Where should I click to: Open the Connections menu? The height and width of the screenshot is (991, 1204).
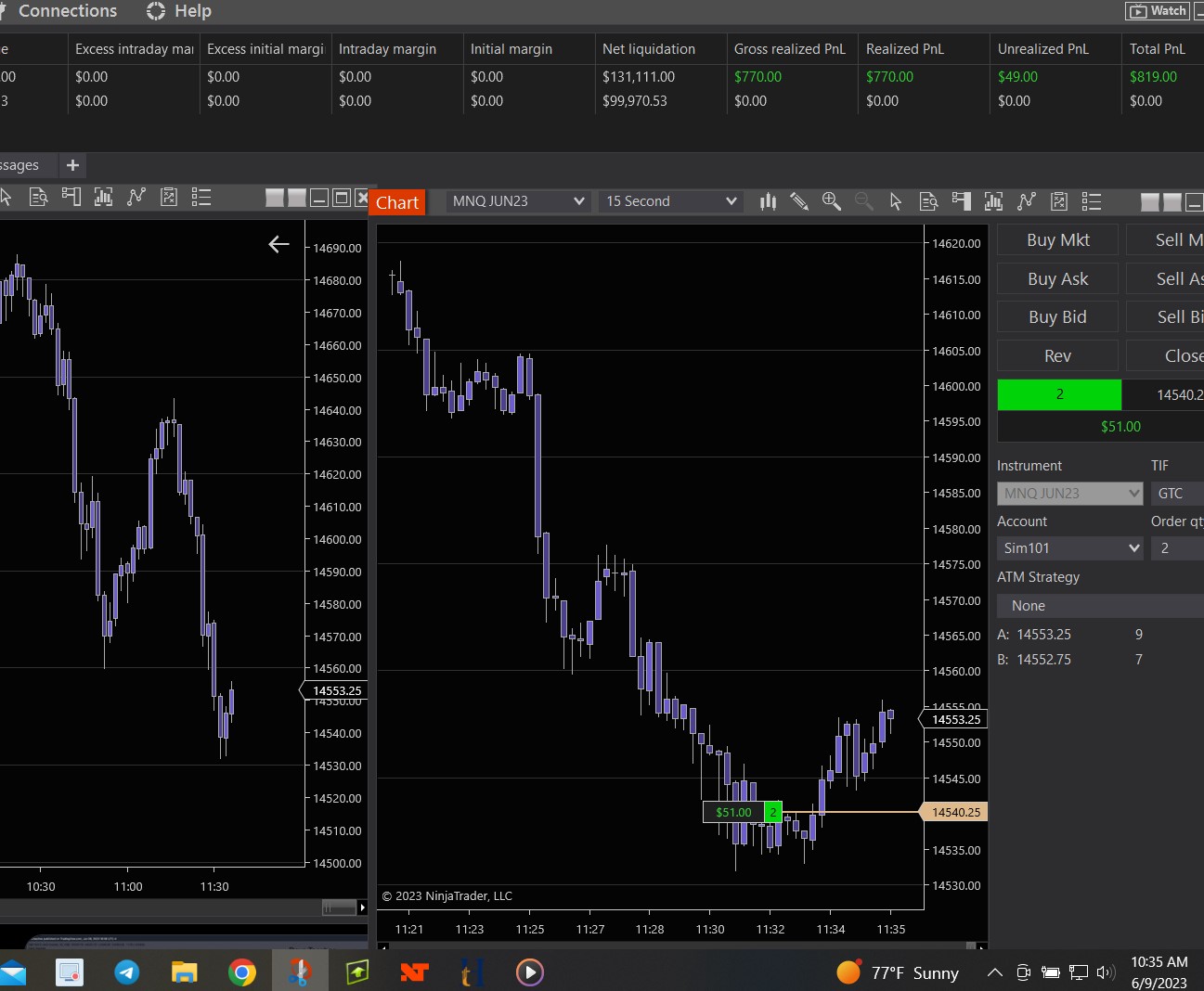[x=67, y=11]
